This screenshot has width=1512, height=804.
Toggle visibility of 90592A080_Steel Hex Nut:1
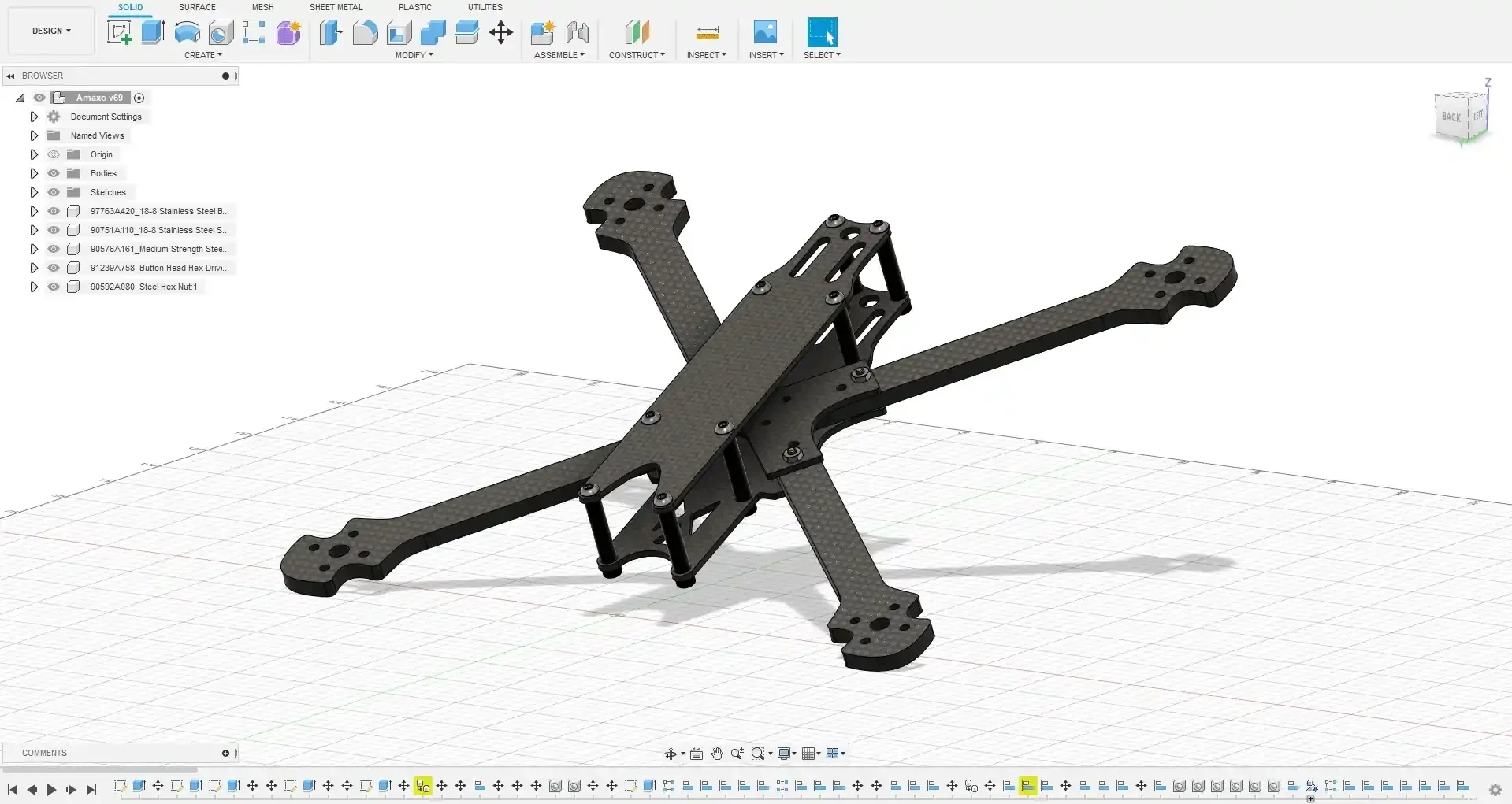point(54,287)
